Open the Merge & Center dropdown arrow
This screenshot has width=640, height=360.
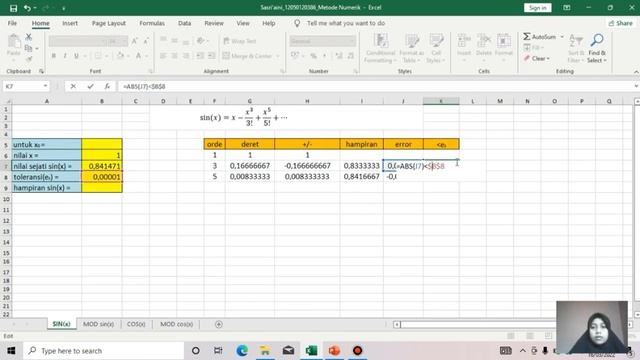278,56
